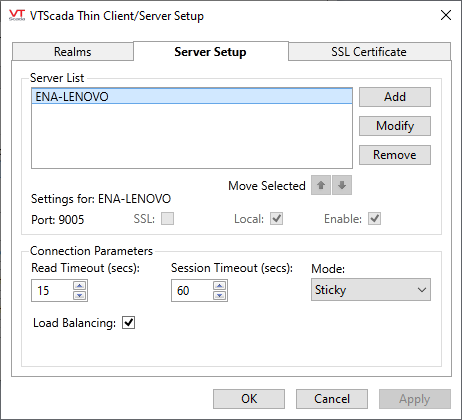Click the VTScada logo icon in title bar
The height and width of the screenshot is (420, 466).
point(17,15)
